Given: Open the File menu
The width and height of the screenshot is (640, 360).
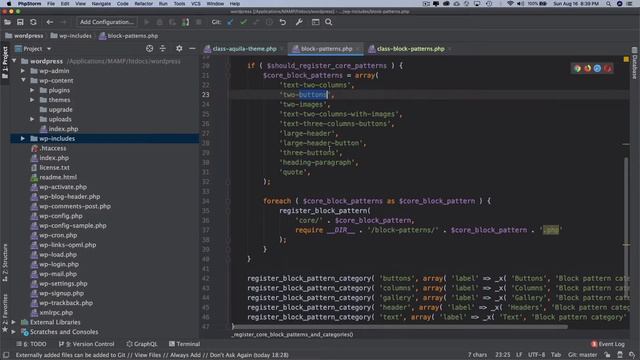Looking at the screenshot, I should (51, 4).
